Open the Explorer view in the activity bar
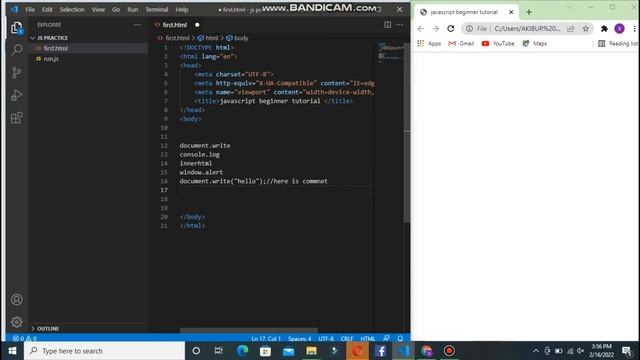Viewport: 640px width, 360px height. tap(17, 28)
